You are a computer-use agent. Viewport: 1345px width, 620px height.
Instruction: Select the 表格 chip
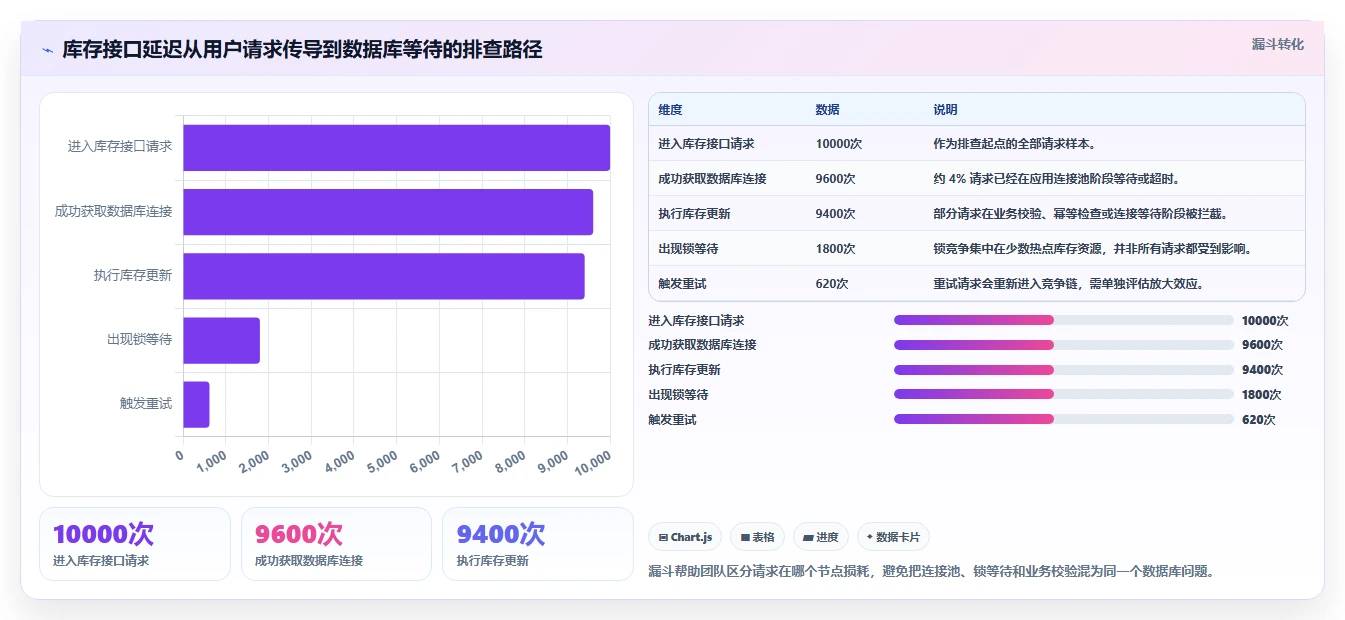click(x=758, y=537)
